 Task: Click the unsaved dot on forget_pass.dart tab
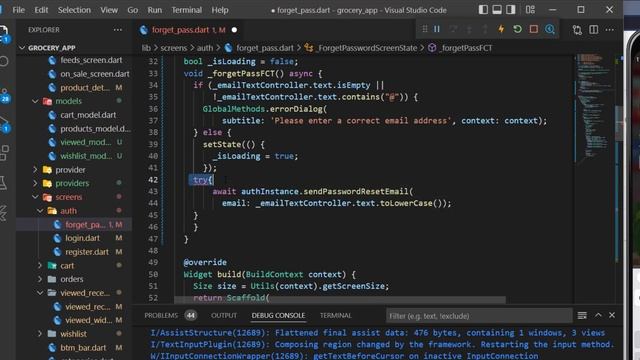(x=234, y=30)
